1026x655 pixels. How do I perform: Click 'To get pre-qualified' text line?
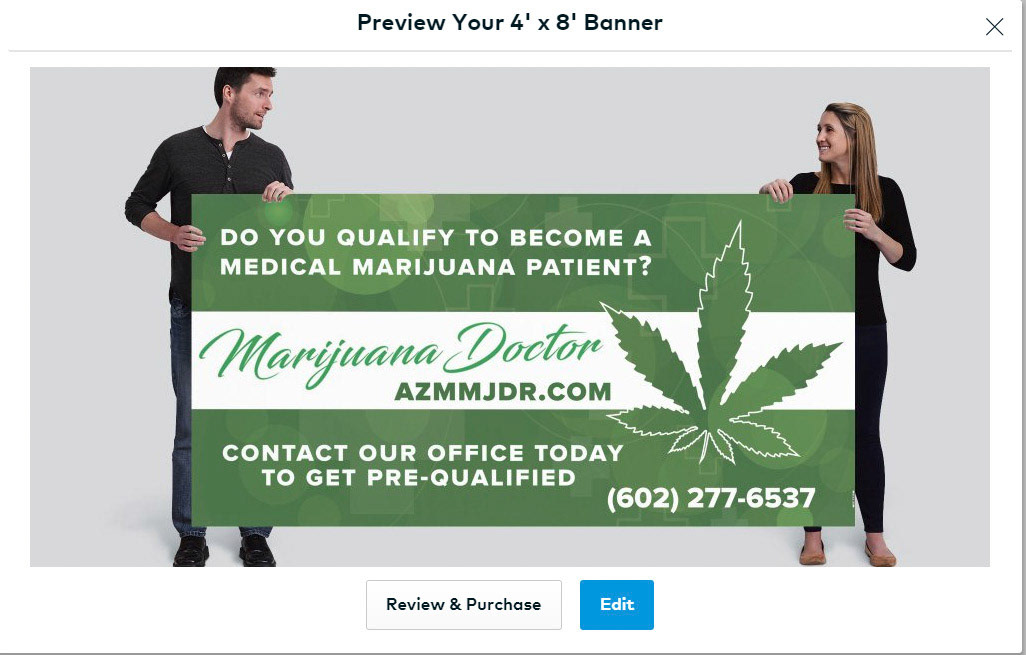coord(419,478)
